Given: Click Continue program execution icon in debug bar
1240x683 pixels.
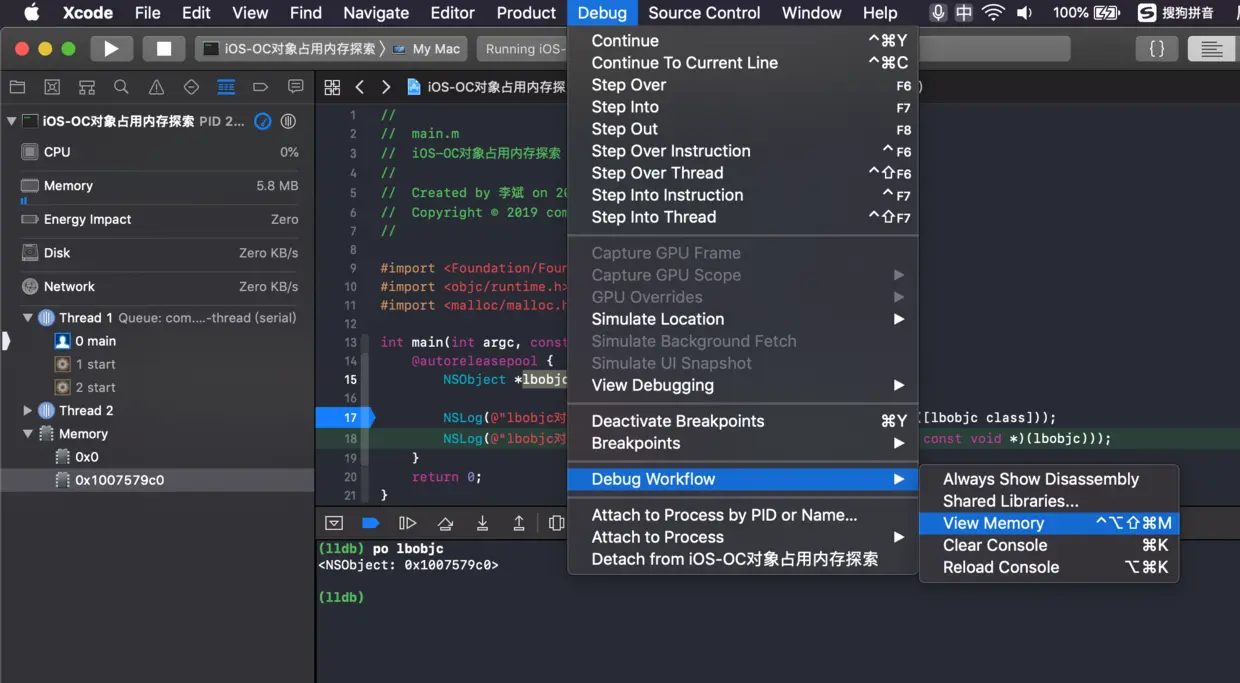Looking at the screenshot, I should (407, 523).
